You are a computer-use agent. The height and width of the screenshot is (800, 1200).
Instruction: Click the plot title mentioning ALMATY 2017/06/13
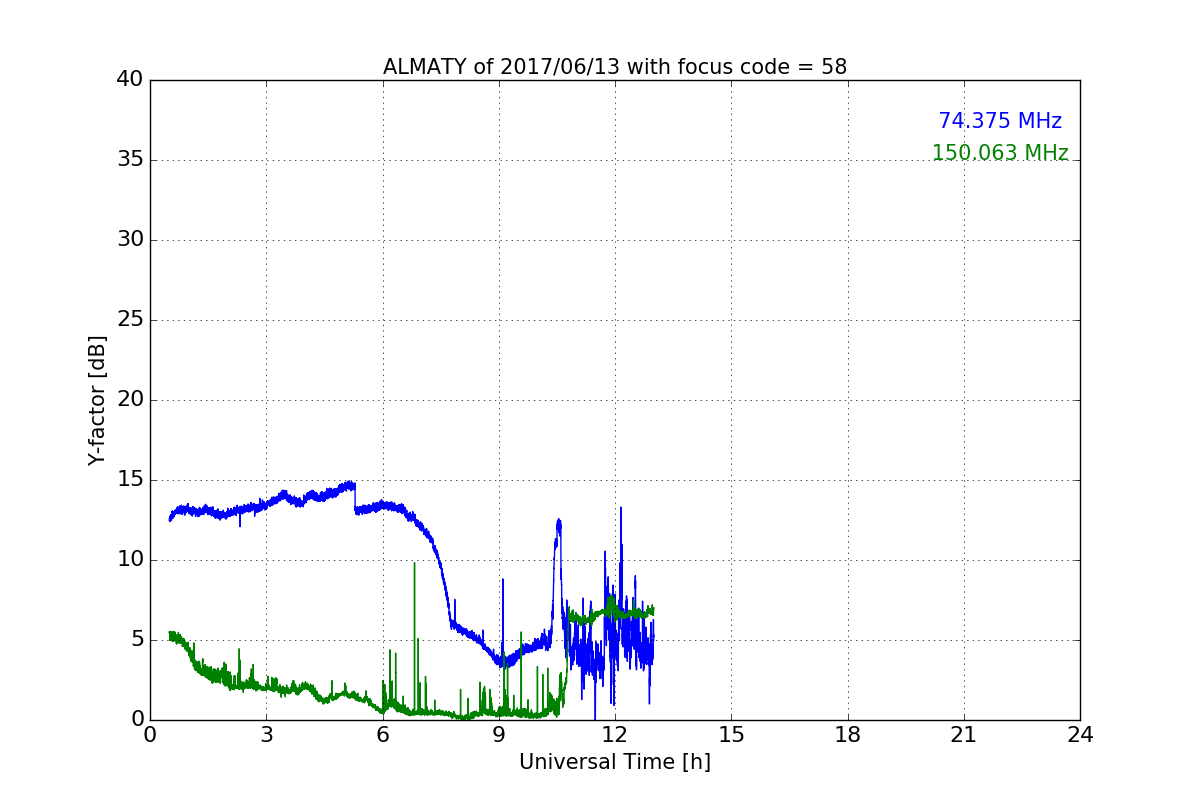(x=615, y=67)
